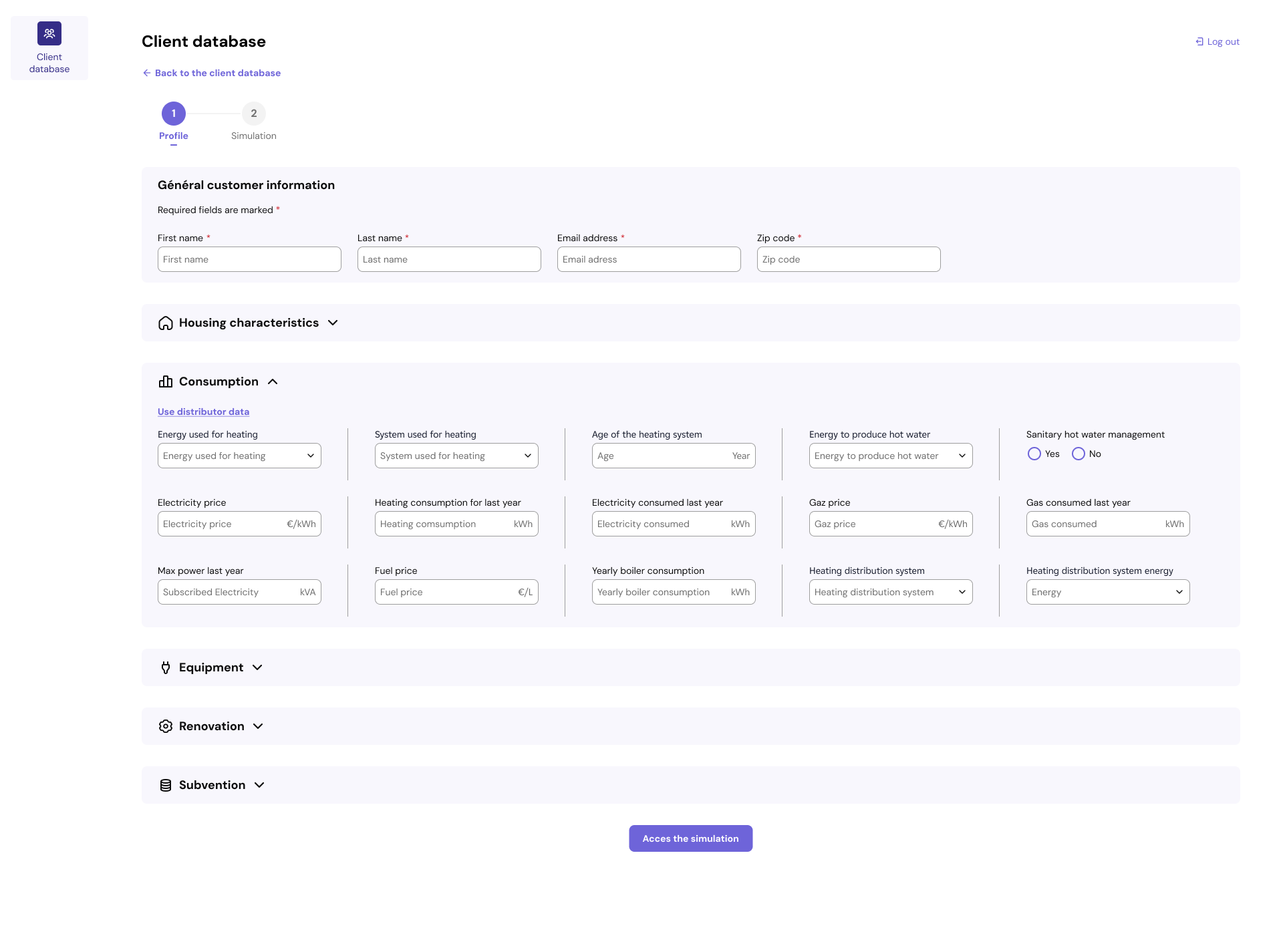Focus the Gaz price field
Viewport: 1283px width, 952px height.
coord(891,524)
